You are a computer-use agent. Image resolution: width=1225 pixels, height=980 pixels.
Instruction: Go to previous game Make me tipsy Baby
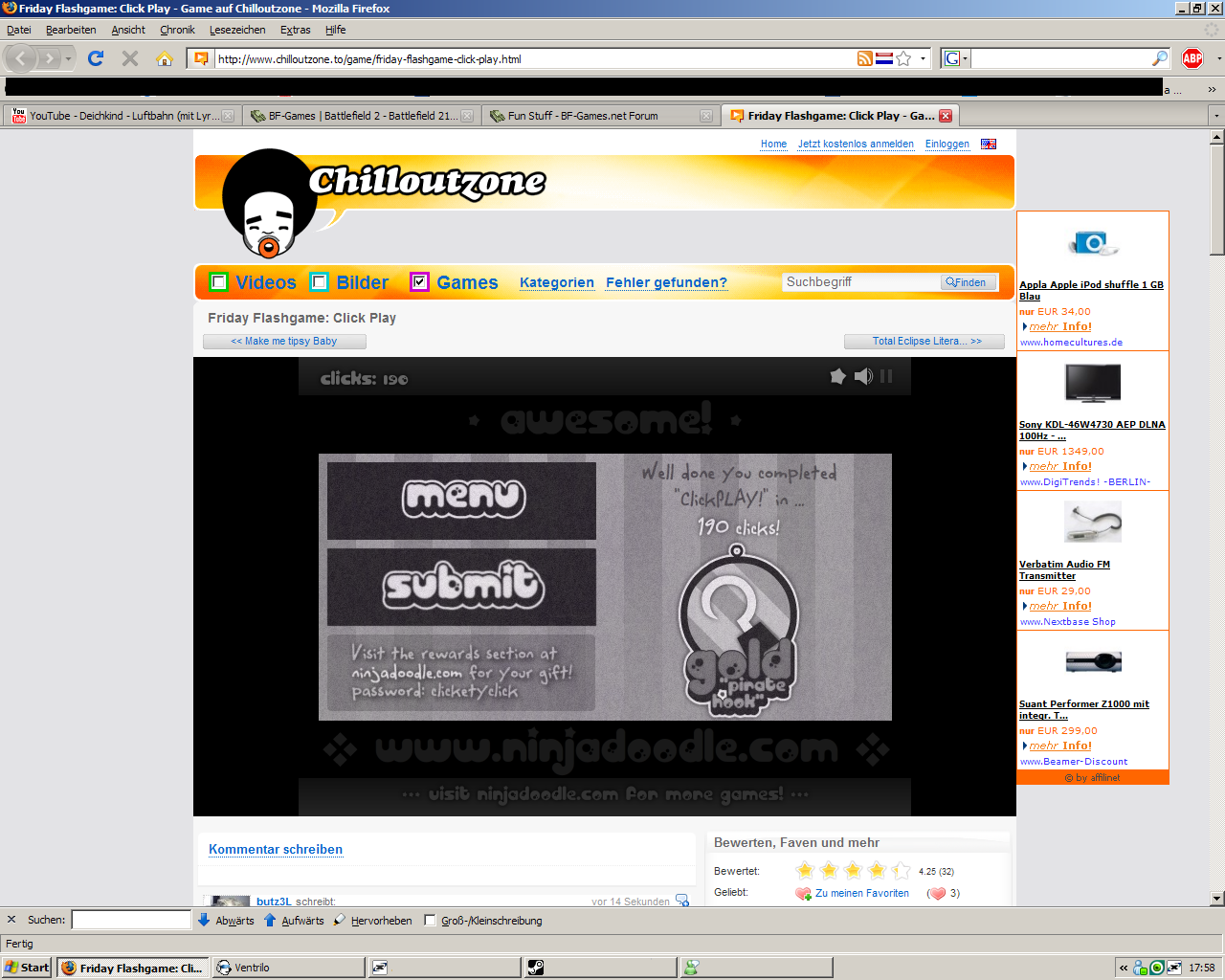click(x=284, y=341)
